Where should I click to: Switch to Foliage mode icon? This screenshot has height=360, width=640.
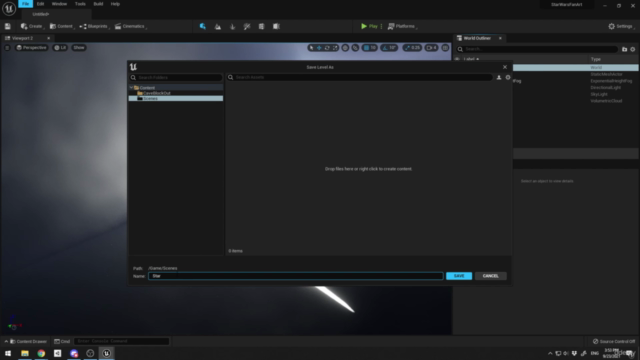click(x=232, y=26)
